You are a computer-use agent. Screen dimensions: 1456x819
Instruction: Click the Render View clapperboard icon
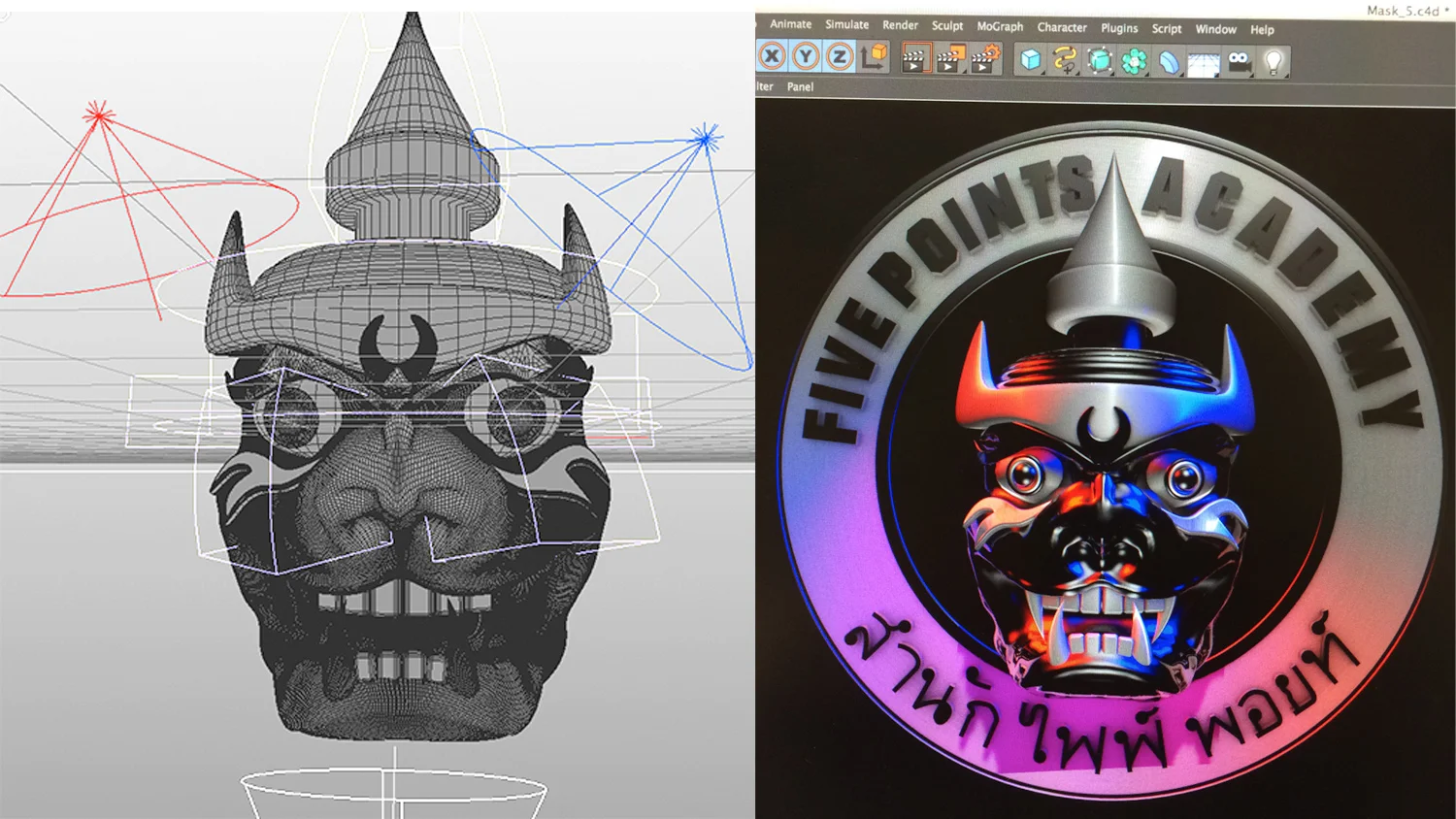(x=914, y=58)
